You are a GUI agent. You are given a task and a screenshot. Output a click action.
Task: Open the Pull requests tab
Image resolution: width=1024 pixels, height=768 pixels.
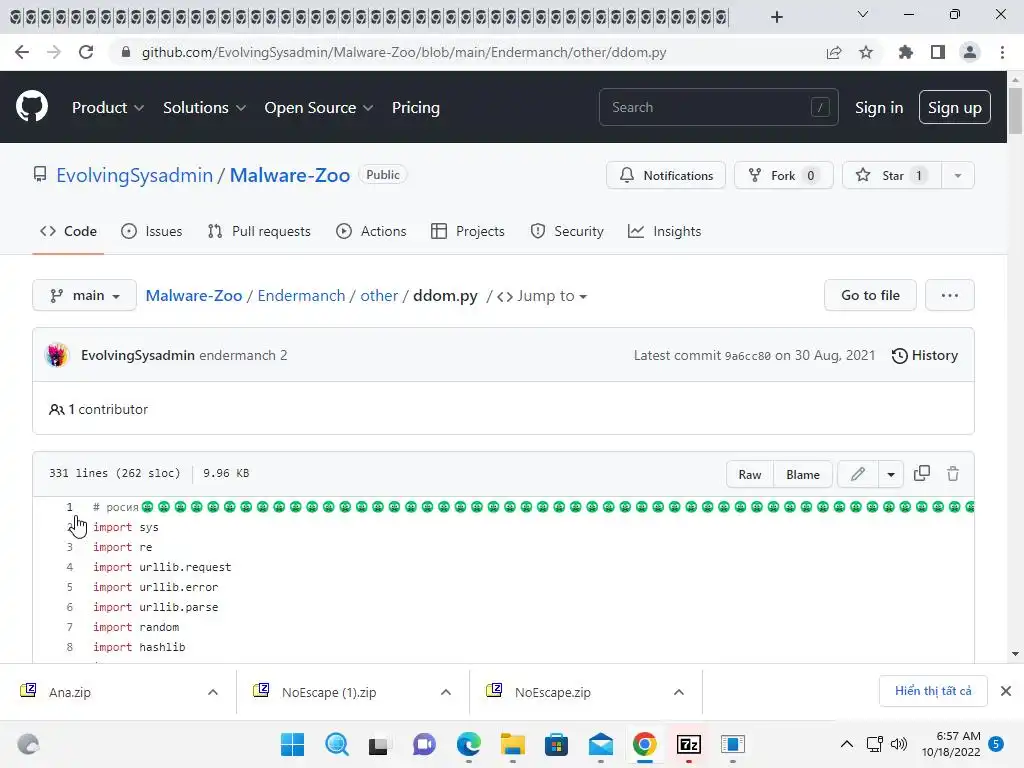[x=259, y=231]
